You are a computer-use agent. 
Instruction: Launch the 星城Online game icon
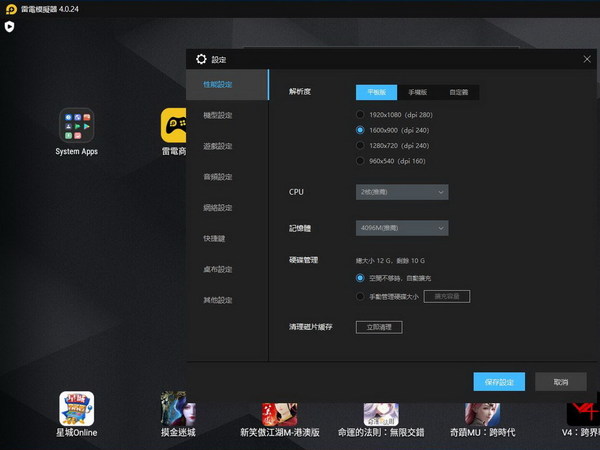click(x=76, y=408)
